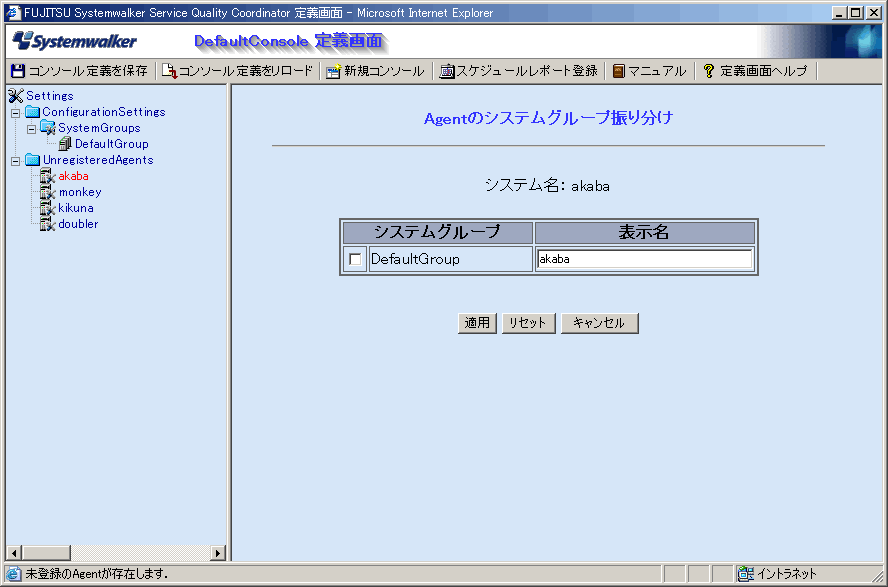
Task: Click the display name field containing akaba
Action: (x=644, y=260)
